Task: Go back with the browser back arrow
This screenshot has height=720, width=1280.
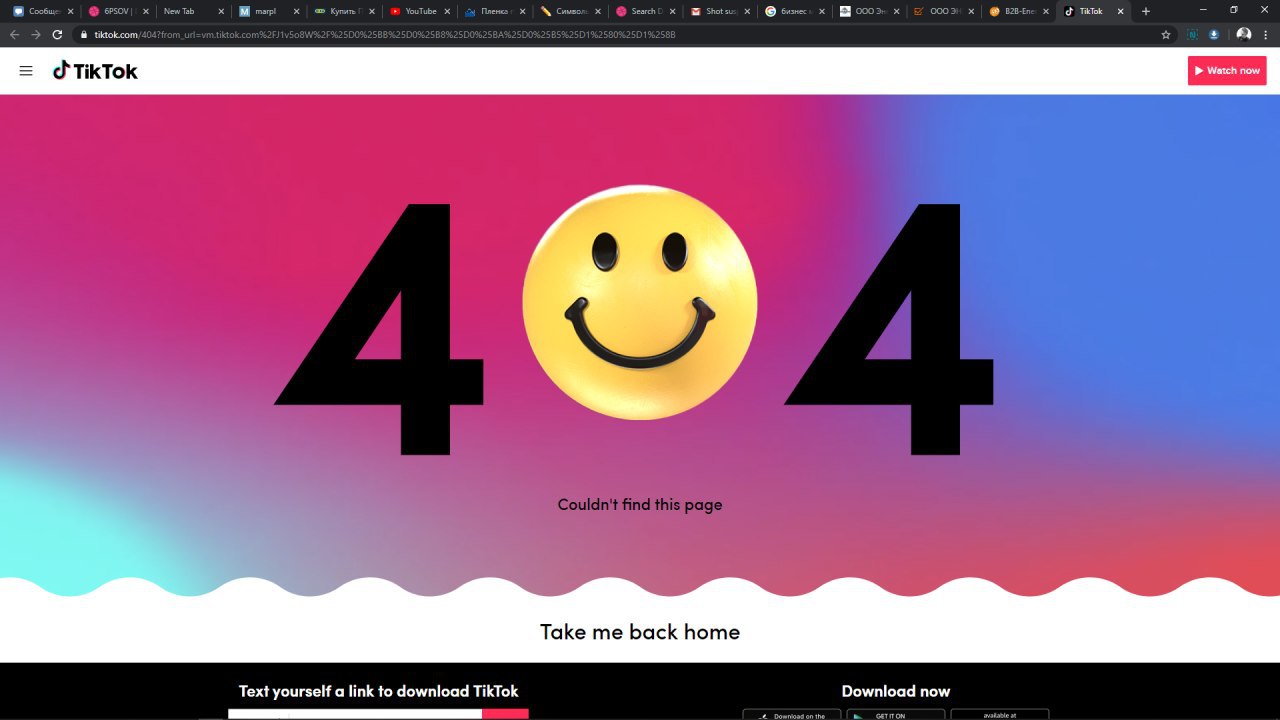Action: click(x=14, y=34)
